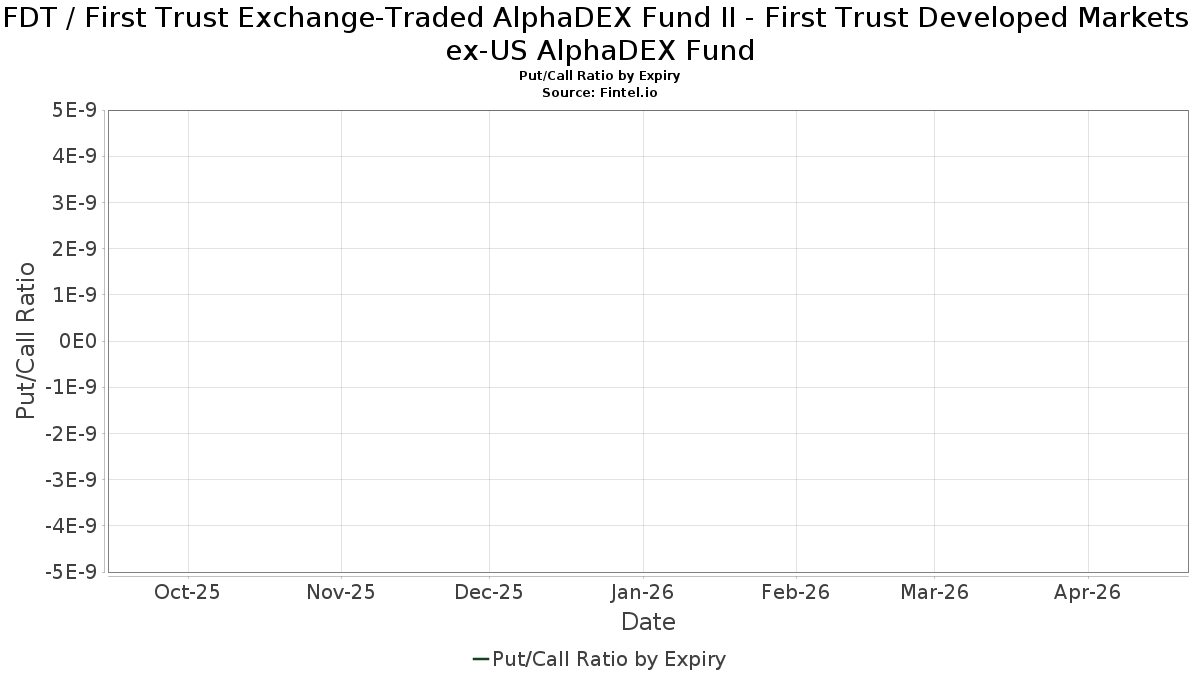Click the Put/Call Ratio by Expiry legend label
1200x675 pixels.
(x=609, y=659)
